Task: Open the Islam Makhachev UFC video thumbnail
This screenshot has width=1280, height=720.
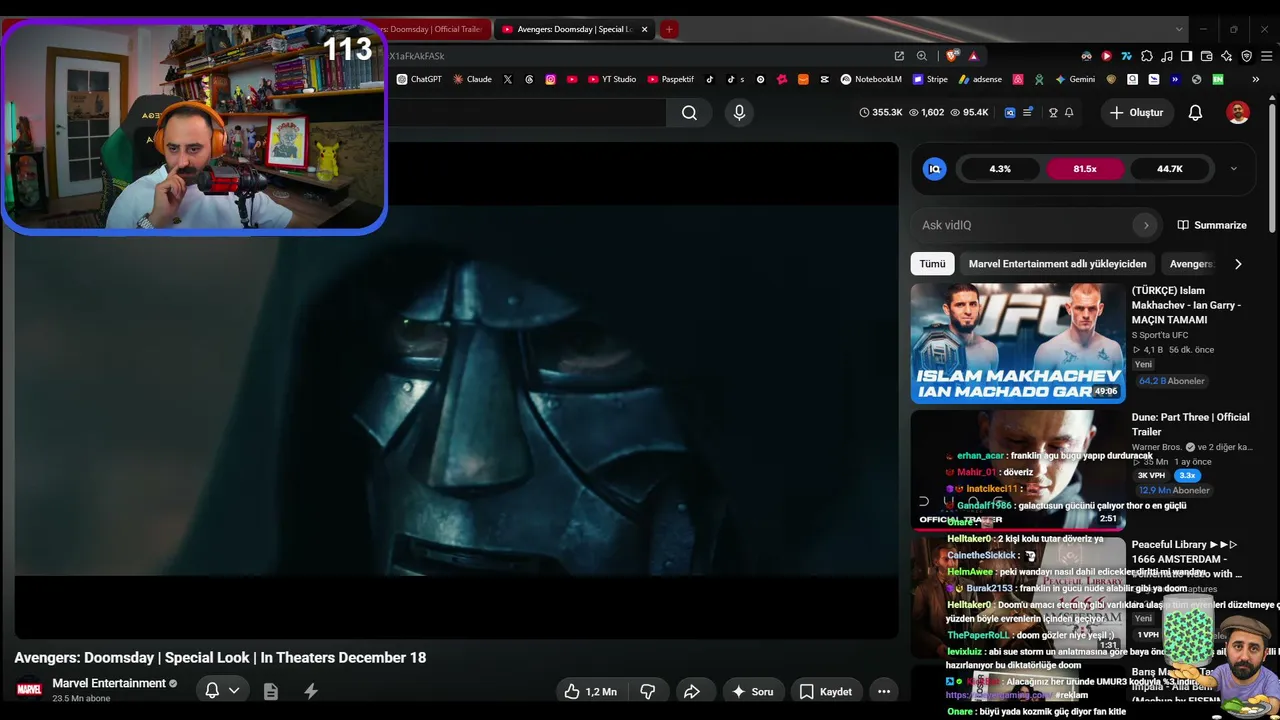Action: (1018, 343)
